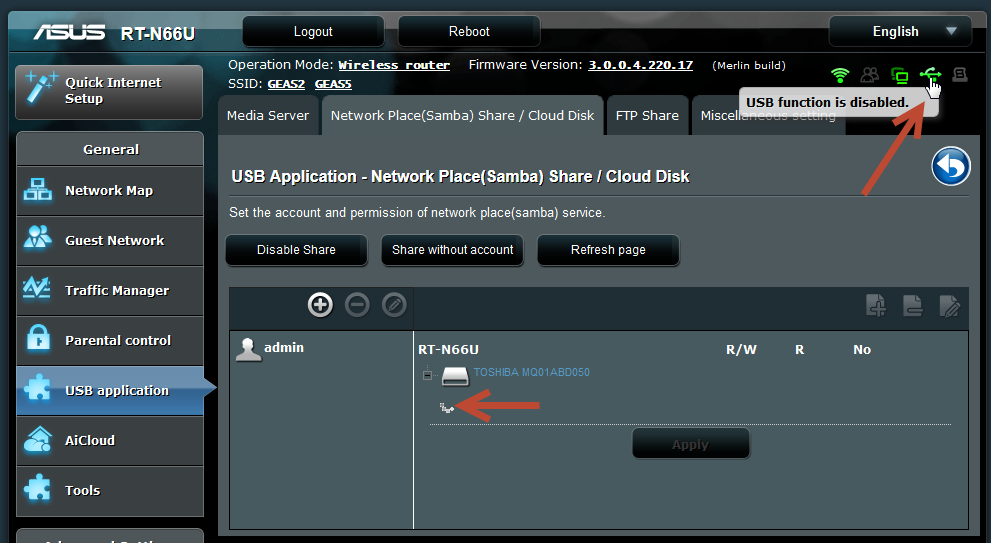The image size is (991, 543).
Task: Click the TOSHIBA hard drive icon
Action: point(455,375)
